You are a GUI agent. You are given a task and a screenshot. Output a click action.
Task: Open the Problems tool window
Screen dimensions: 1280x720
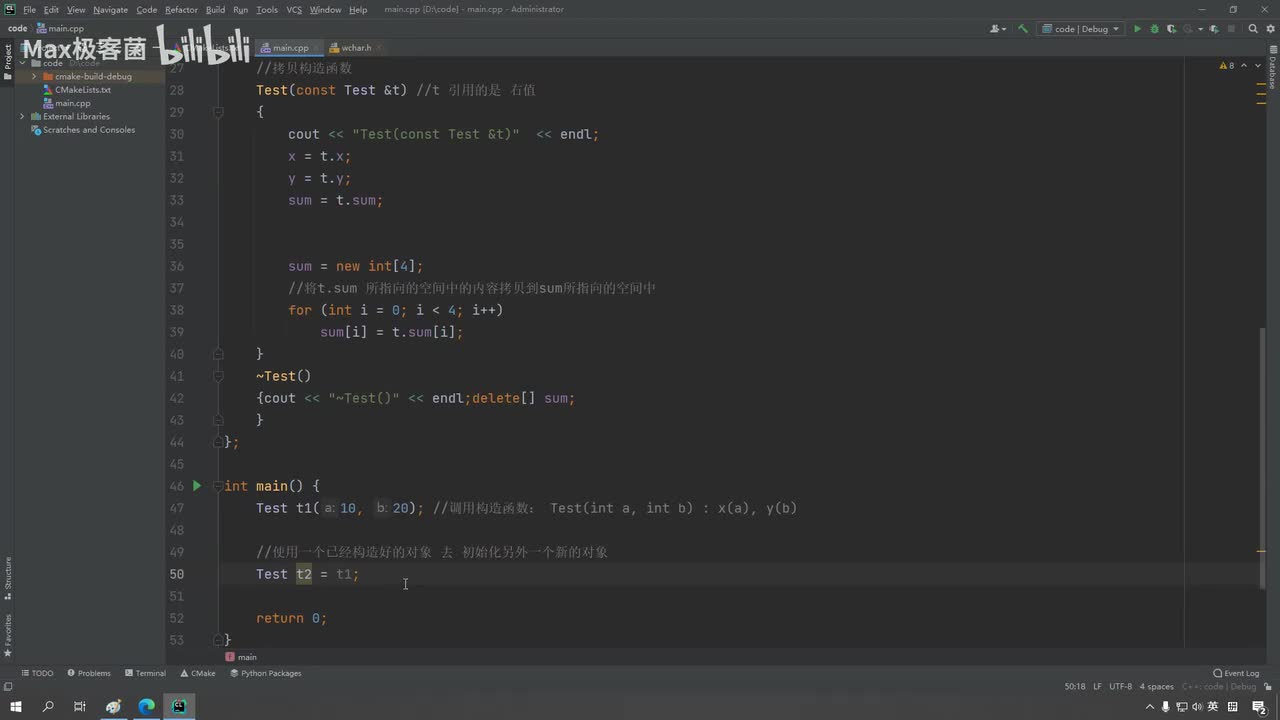89,673
